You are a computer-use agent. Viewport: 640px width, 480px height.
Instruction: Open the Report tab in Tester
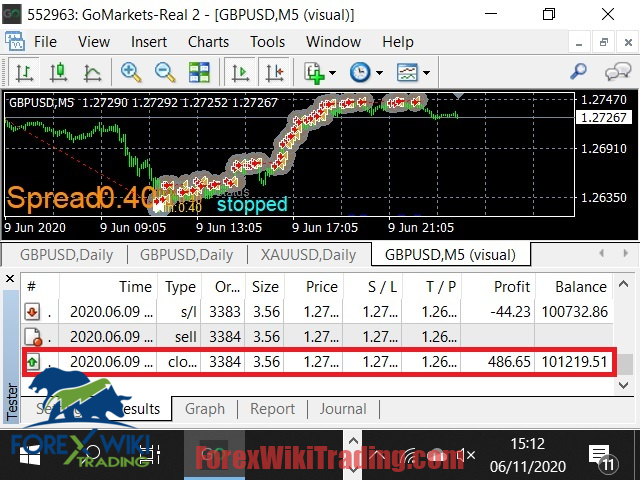pyautogui.click(x=272, y=409)
